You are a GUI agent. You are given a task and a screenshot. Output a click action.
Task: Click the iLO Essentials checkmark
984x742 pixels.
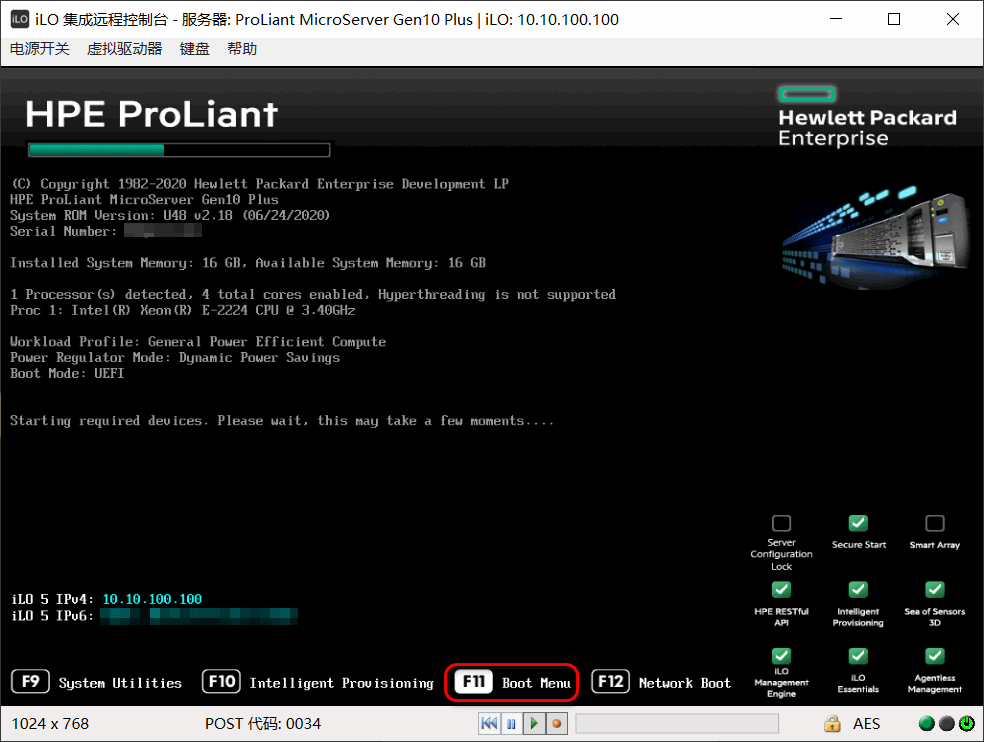click(x=858, y=656)
